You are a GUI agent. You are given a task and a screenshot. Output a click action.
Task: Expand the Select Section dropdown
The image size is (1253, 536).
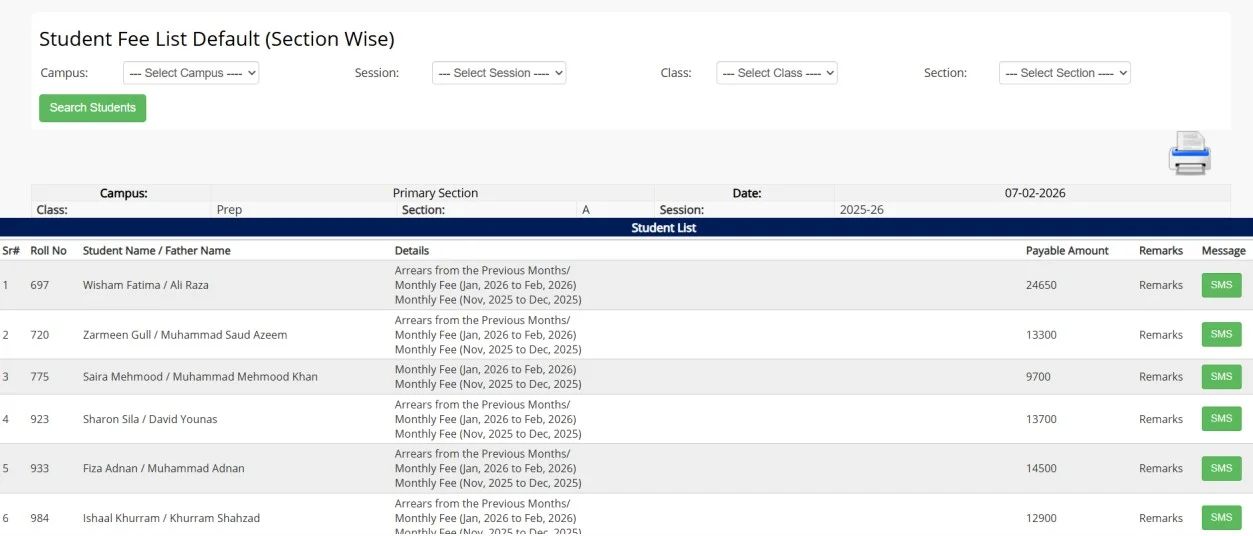(x=1064, y=73)
